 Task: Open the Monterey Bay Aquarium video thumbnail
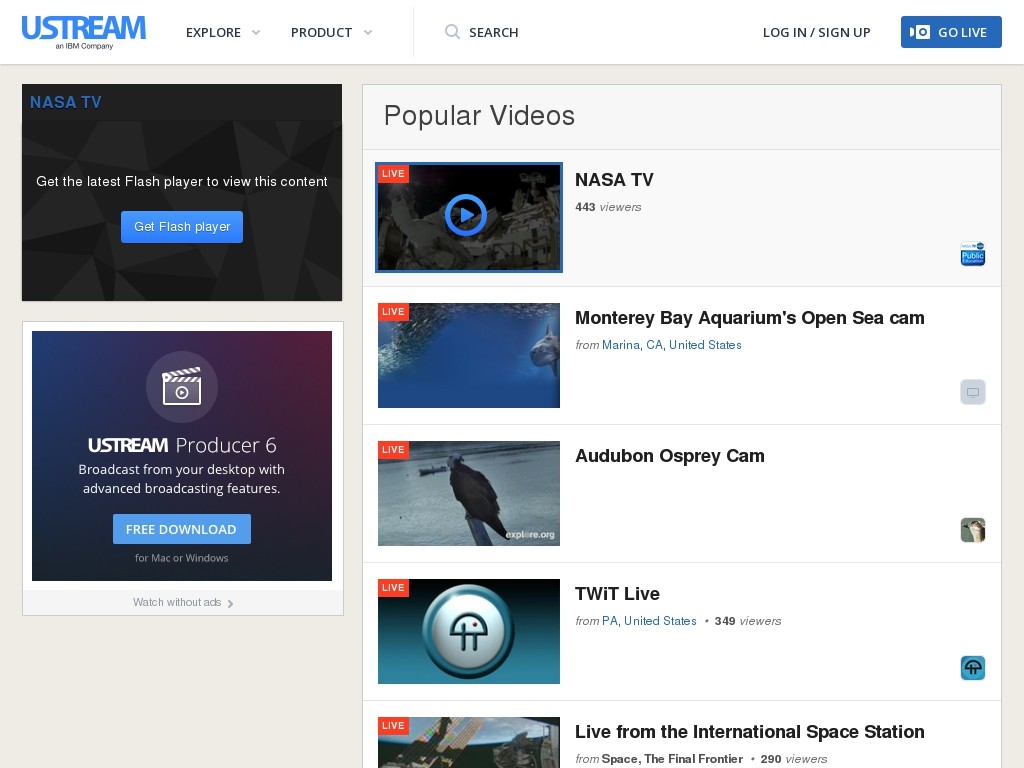click(x=469, y=355)
